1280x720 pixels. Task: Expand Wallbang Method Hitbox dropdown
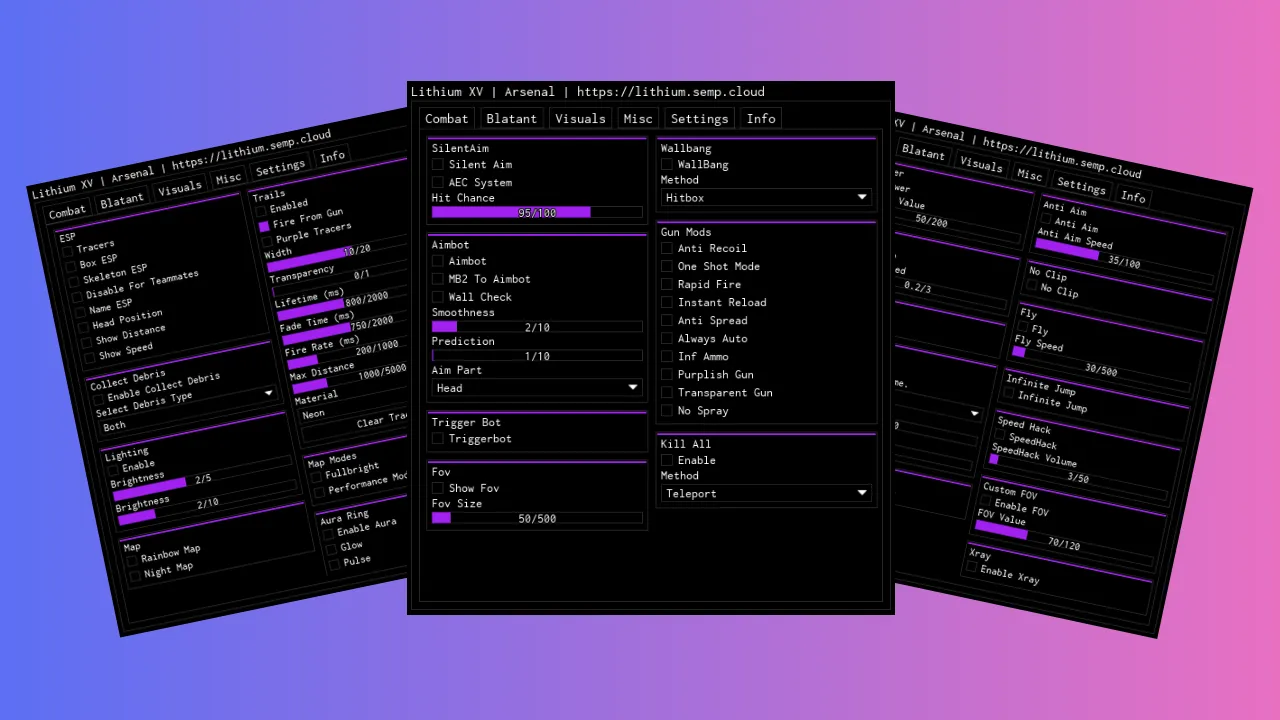tap(766, 198)
